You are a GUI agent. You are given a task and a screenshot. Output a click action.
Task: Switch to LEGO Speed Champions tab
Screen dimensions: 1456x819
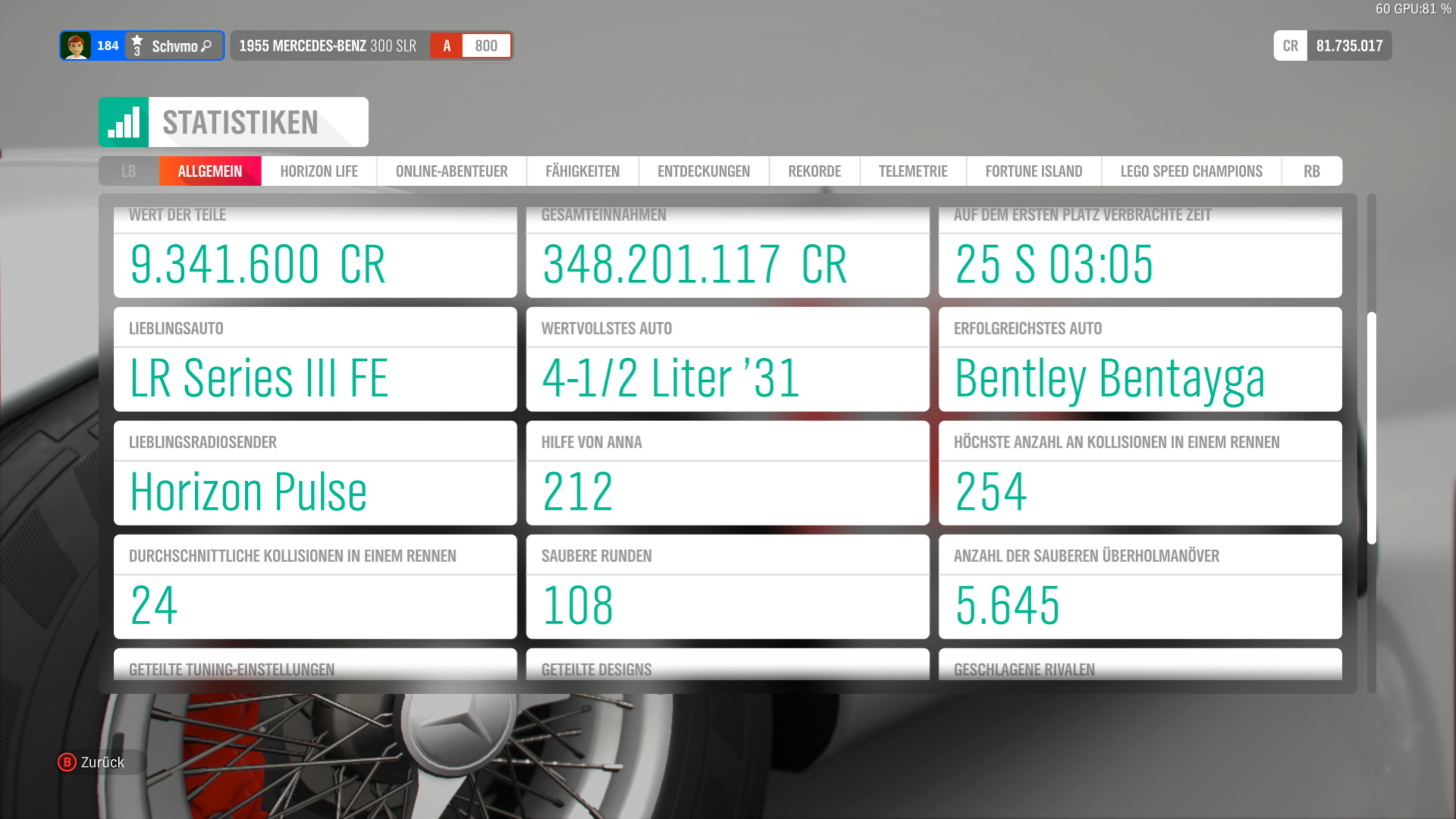1191,171
